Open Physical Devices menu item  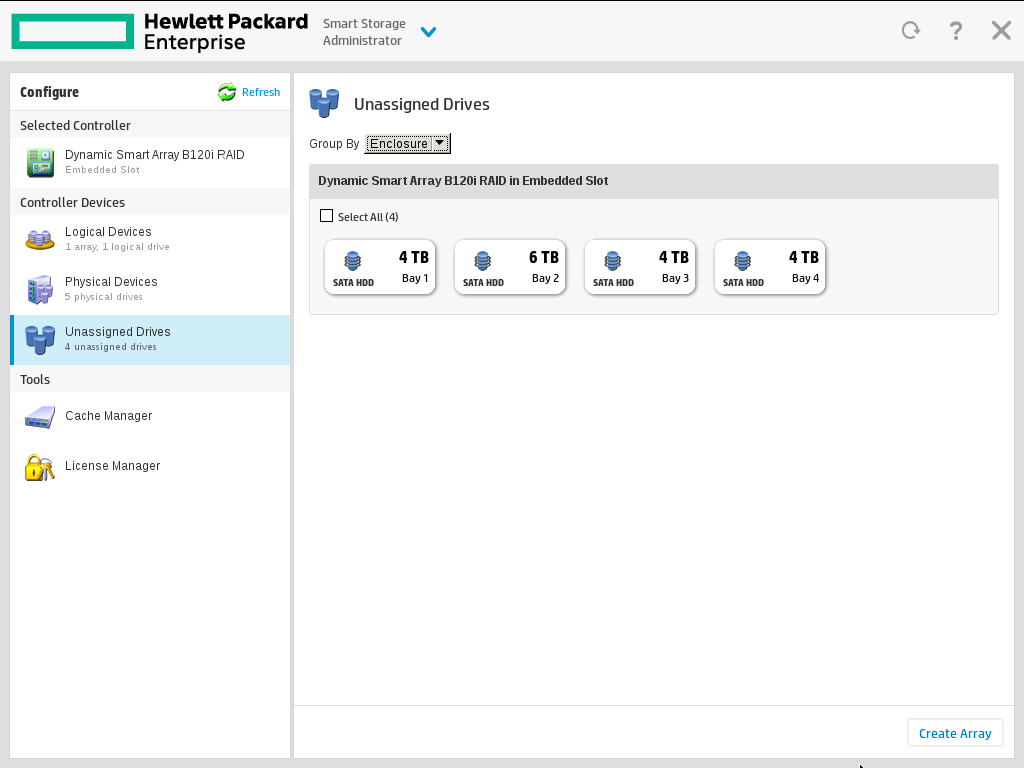click(x=150, y=289)
